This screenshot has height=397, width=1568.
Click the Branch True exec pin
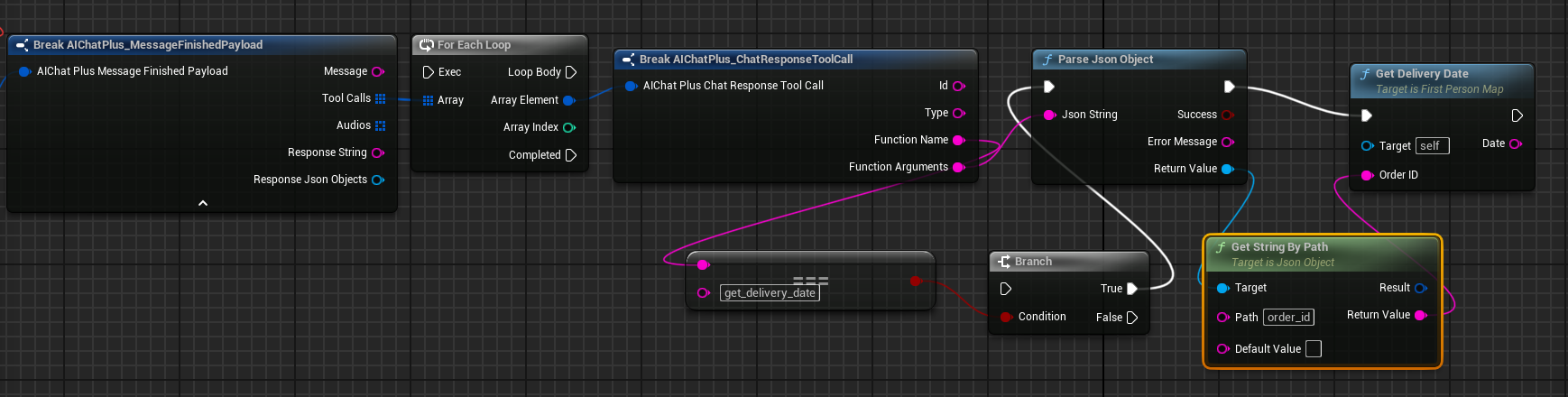(x=1131, y=289)
